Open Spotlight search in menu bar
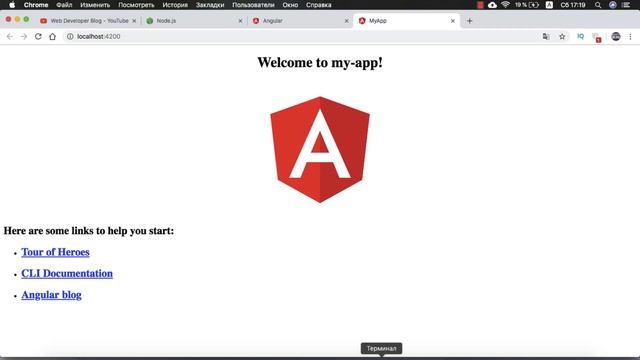640x360 pixels. pyautogui.click(x=598, y=5)
